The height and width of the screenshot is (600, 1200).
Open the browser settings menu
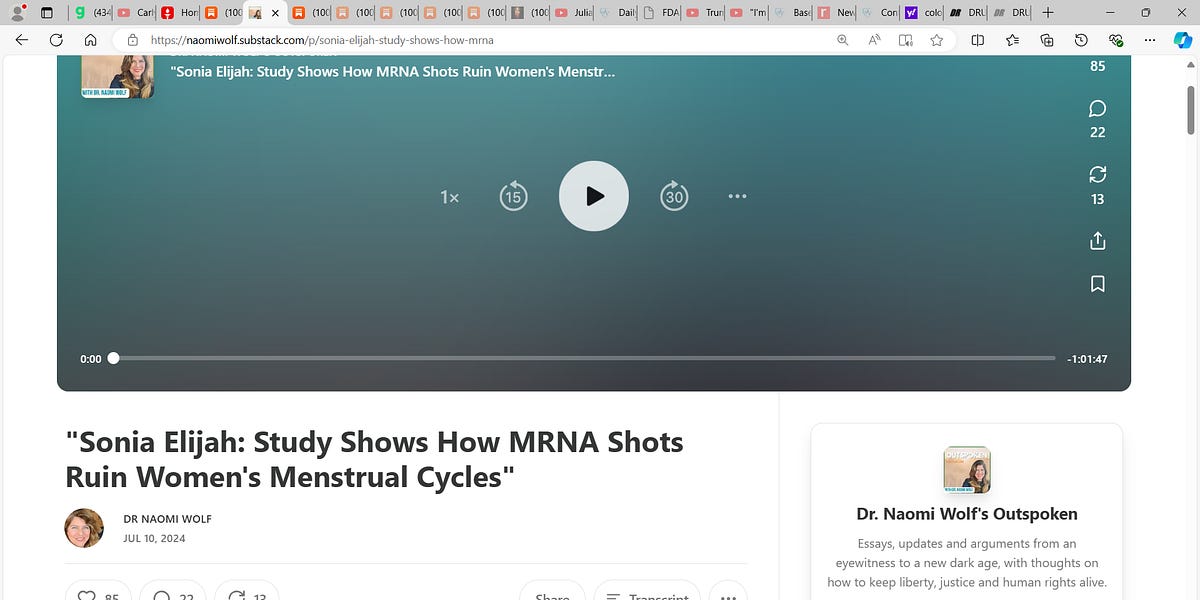[1149, 40]
